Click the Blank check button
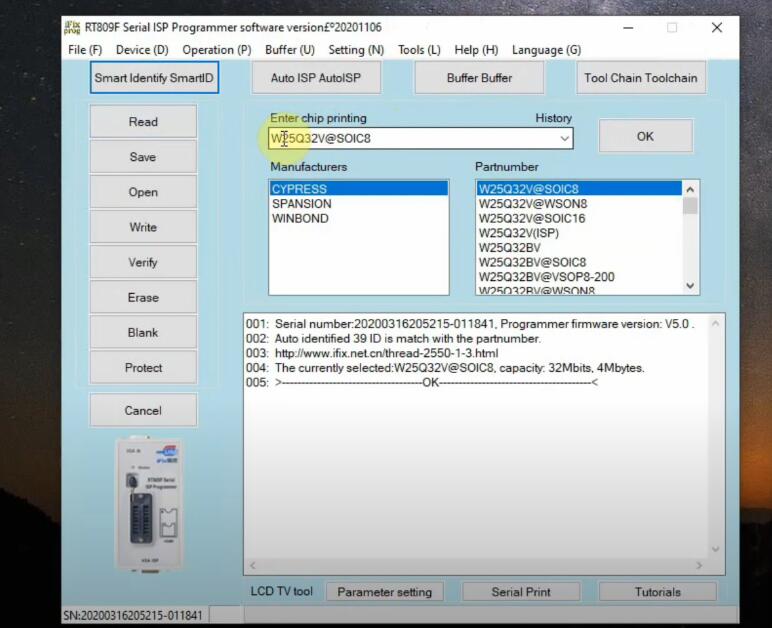This screenshot has width=772, height=628. pos(143,333)
